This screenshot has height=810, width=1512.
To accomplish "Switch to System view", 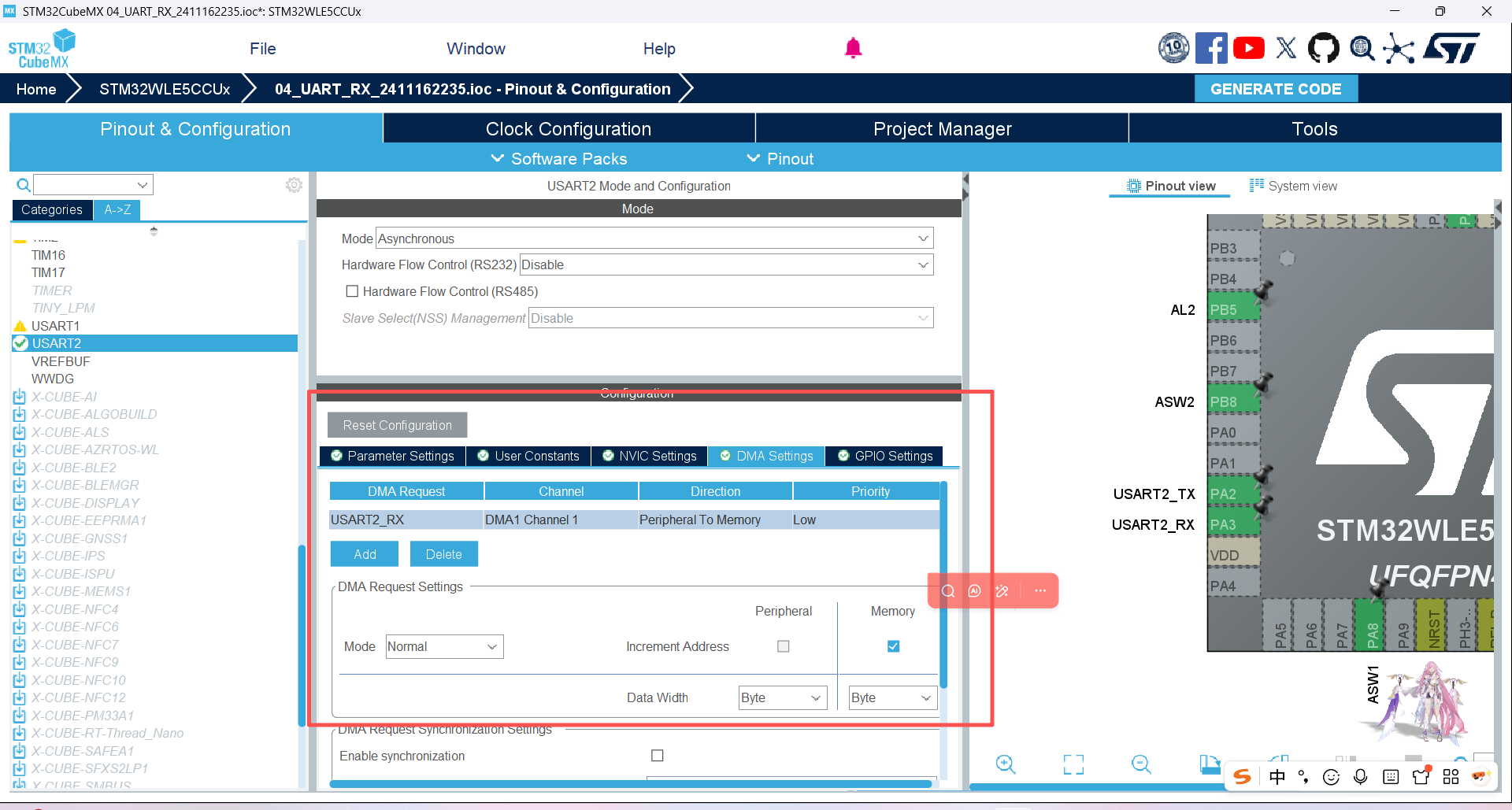I will tap(1293, 186).
